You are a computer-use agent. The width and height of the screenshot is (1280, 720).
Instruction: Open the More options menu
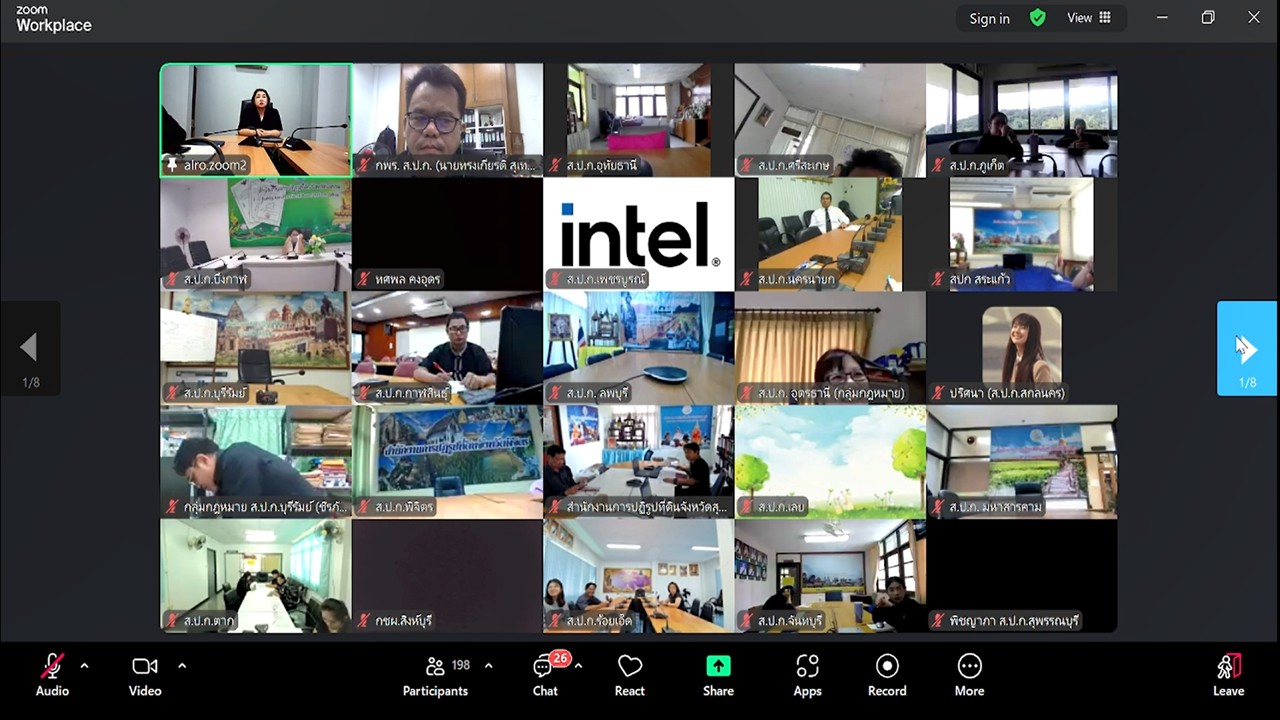coord(969,675)
